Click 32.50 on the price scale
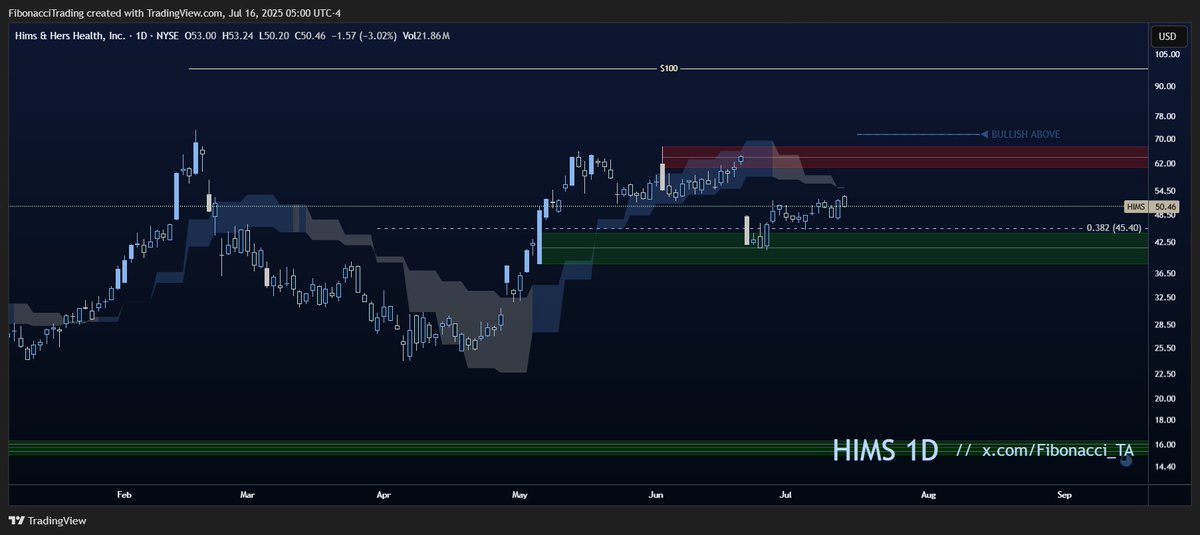Viewport: 1200px width, 535px height. coord(1164,298)
